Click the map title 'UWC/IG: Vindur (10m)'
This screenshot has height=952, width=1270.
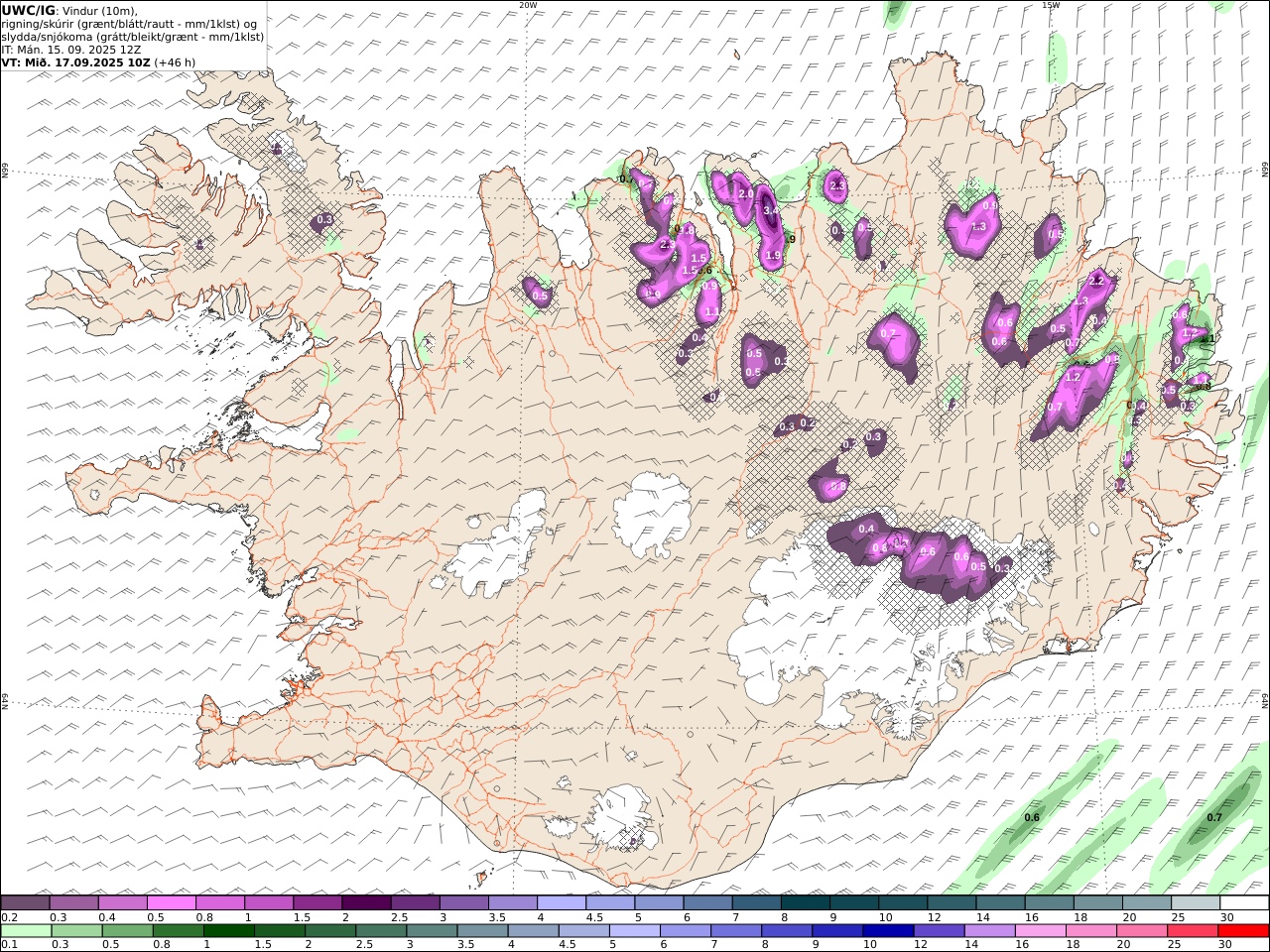(69, 11)
